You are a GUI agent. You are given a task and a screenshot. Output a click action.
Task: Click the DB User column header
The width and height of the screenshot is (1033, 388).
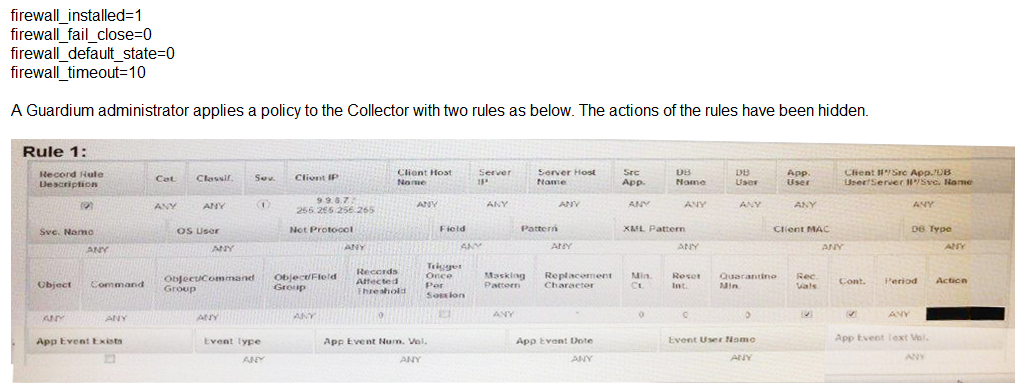[744, 176]
